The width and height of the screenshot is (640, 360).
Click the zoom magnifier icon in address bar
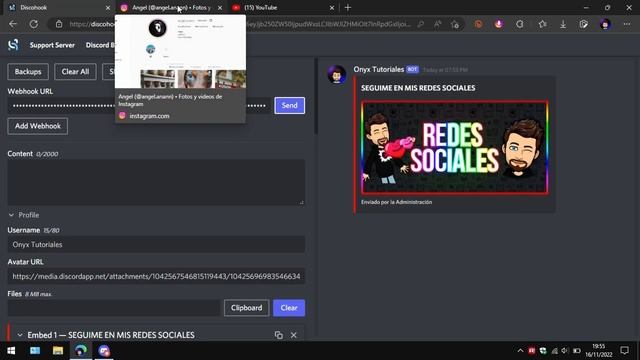tap(420, 24)
